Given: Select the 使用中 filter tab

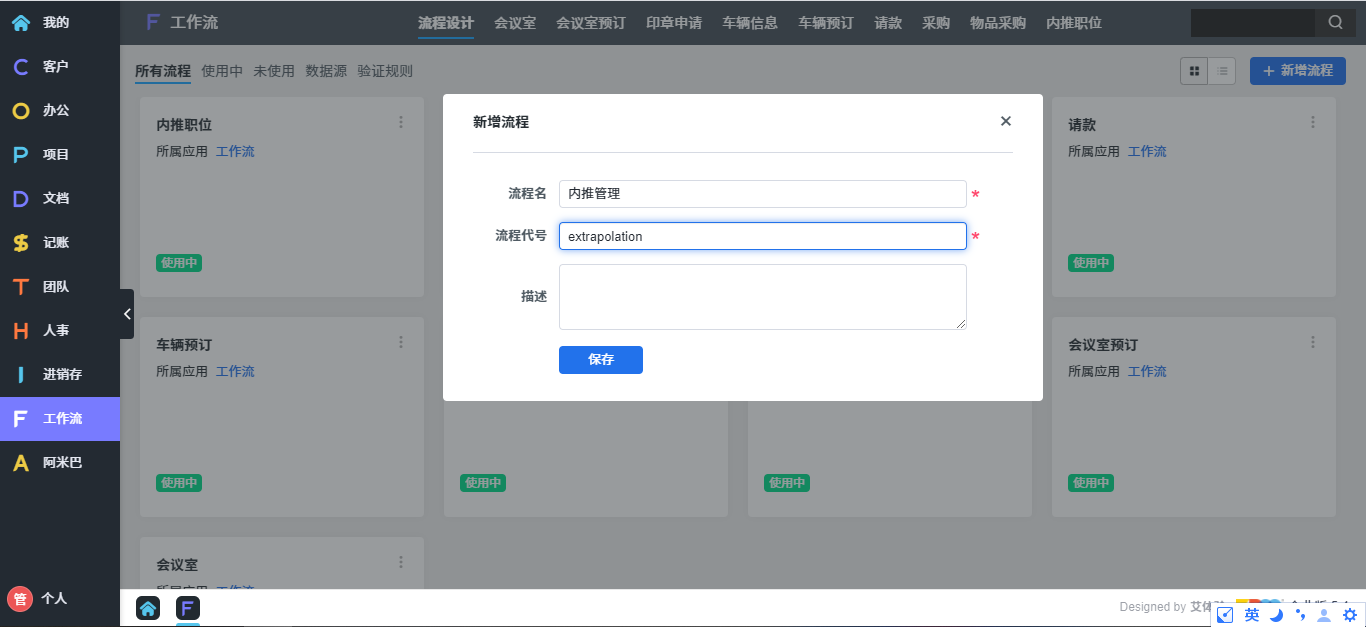Looking at the screenshot, I should [222, 71].
